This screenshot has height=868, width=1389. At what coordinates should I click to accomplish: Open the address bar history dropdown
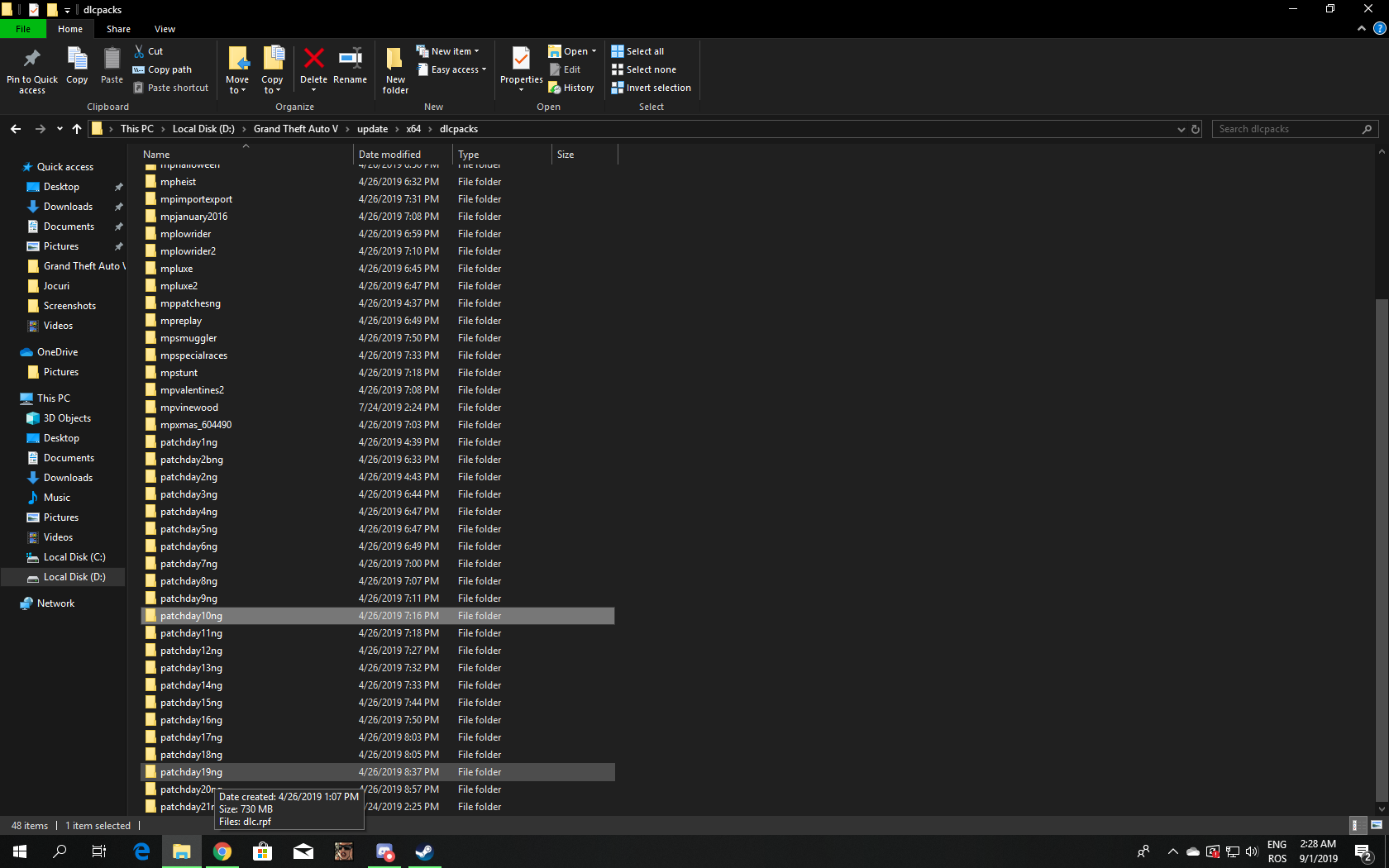[1181, 129]
